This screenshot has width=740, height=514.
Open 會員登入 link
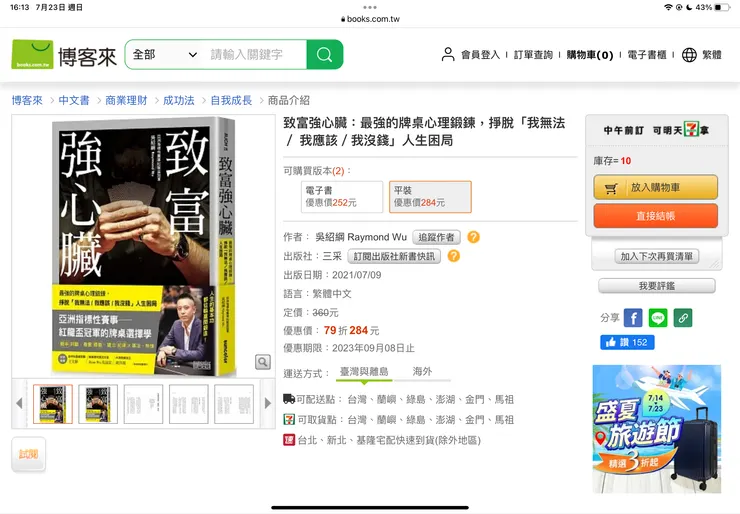(x=480, y=55)
